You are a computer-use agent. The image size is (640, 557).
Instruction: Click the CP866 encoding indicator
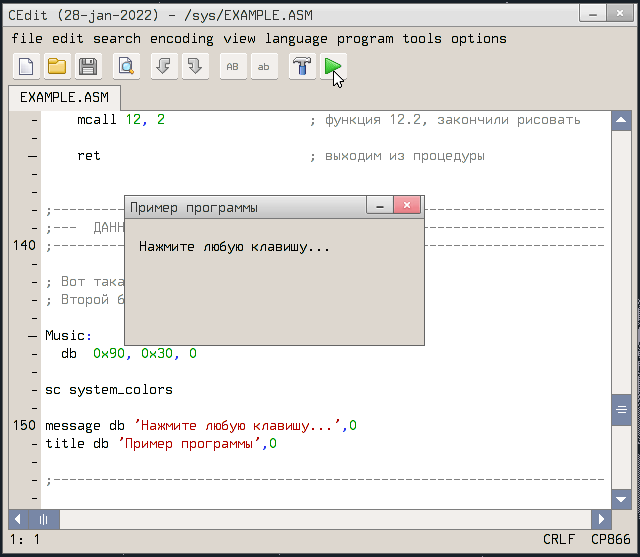pos(610,539)
